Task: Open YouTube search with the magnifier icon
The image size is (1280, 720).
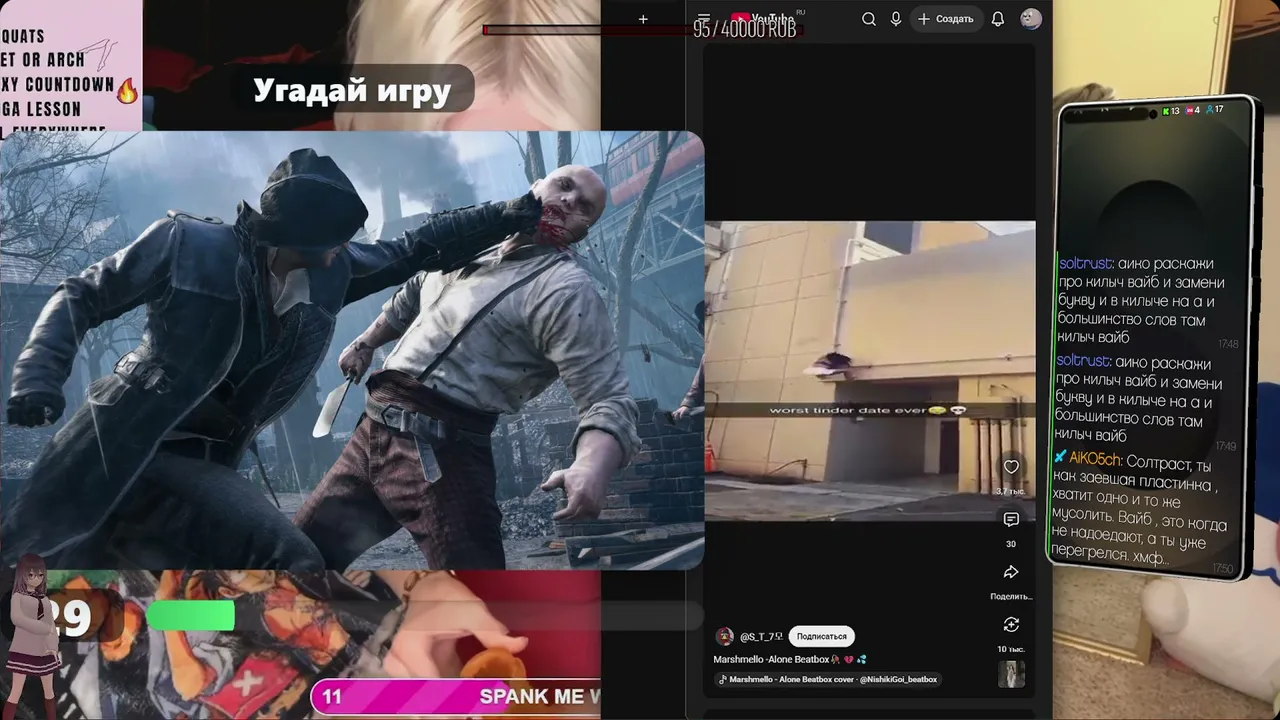Action: pyautogui.click(x=869, y=19)
